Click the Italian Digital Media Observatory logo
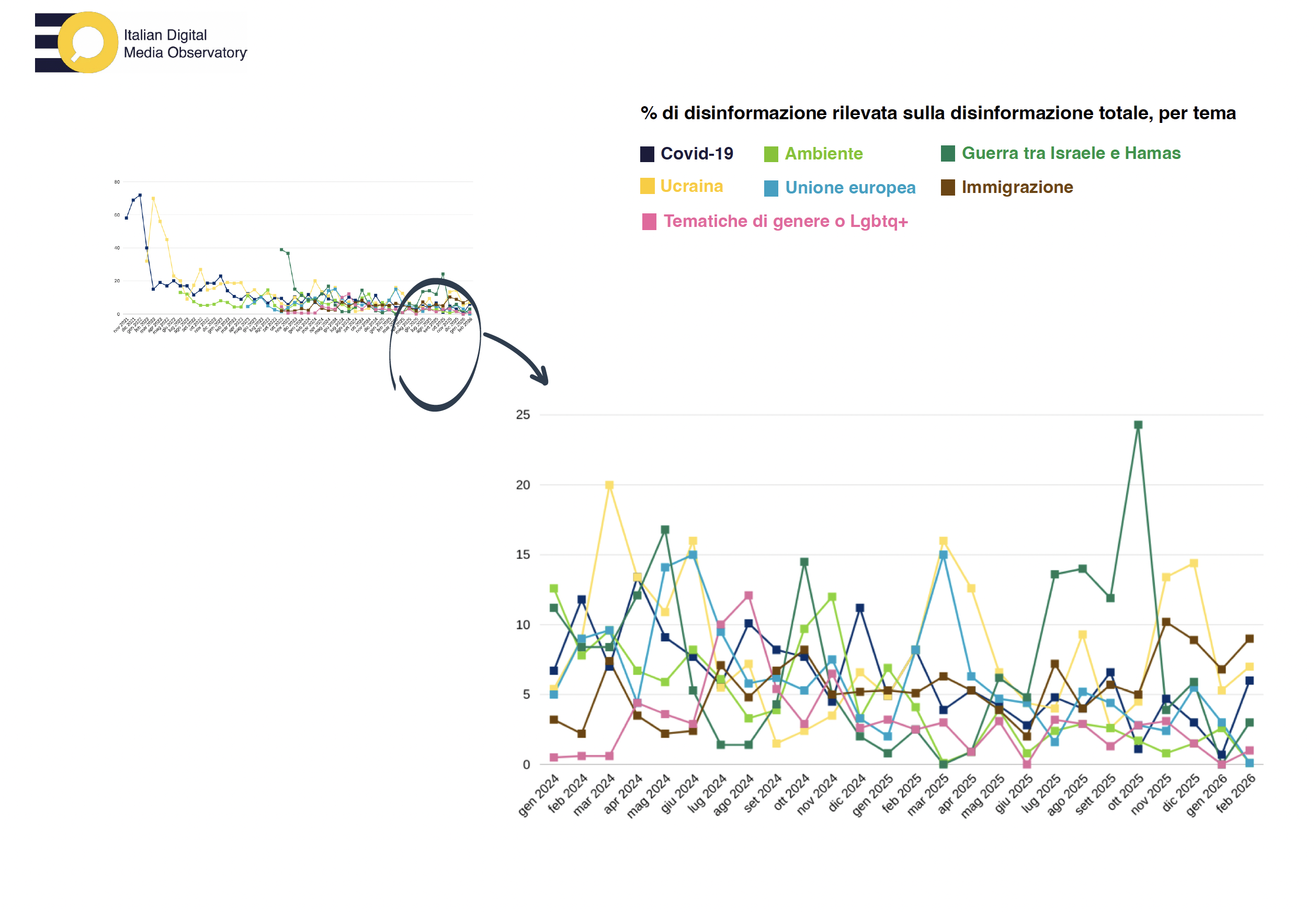1316x912 pixels. pyautogui.click(x=140, y=43)
